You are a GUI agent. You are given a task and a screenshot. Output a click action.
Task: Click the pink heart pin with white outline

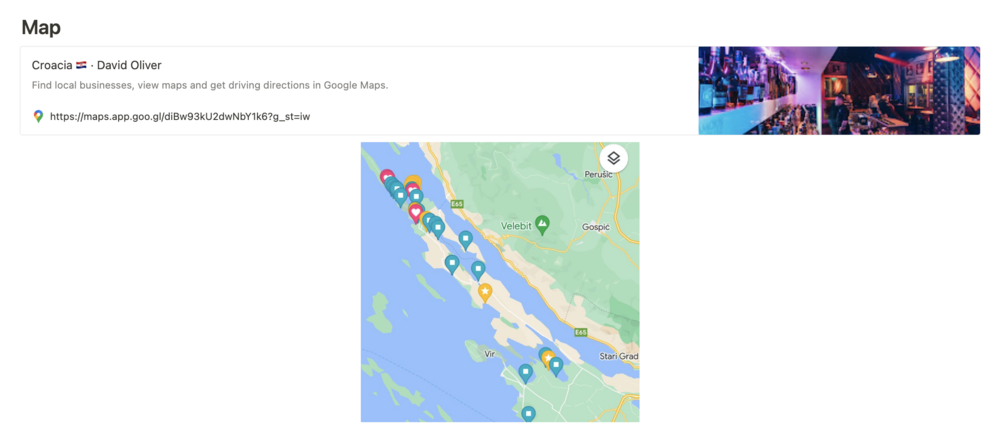click(416, 212)
